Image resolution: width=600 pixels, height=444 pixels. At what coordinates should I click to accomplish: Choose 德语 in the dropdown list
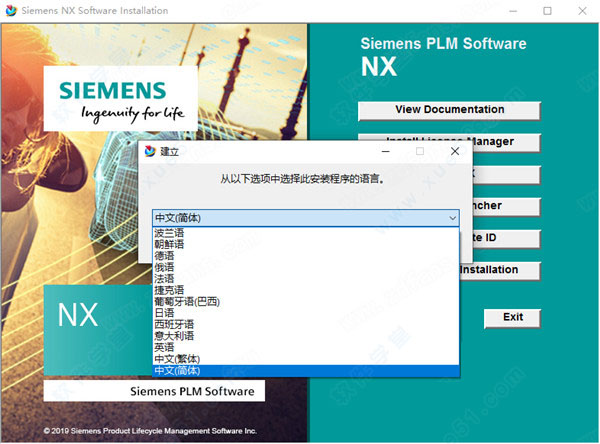tap(165, 255)
